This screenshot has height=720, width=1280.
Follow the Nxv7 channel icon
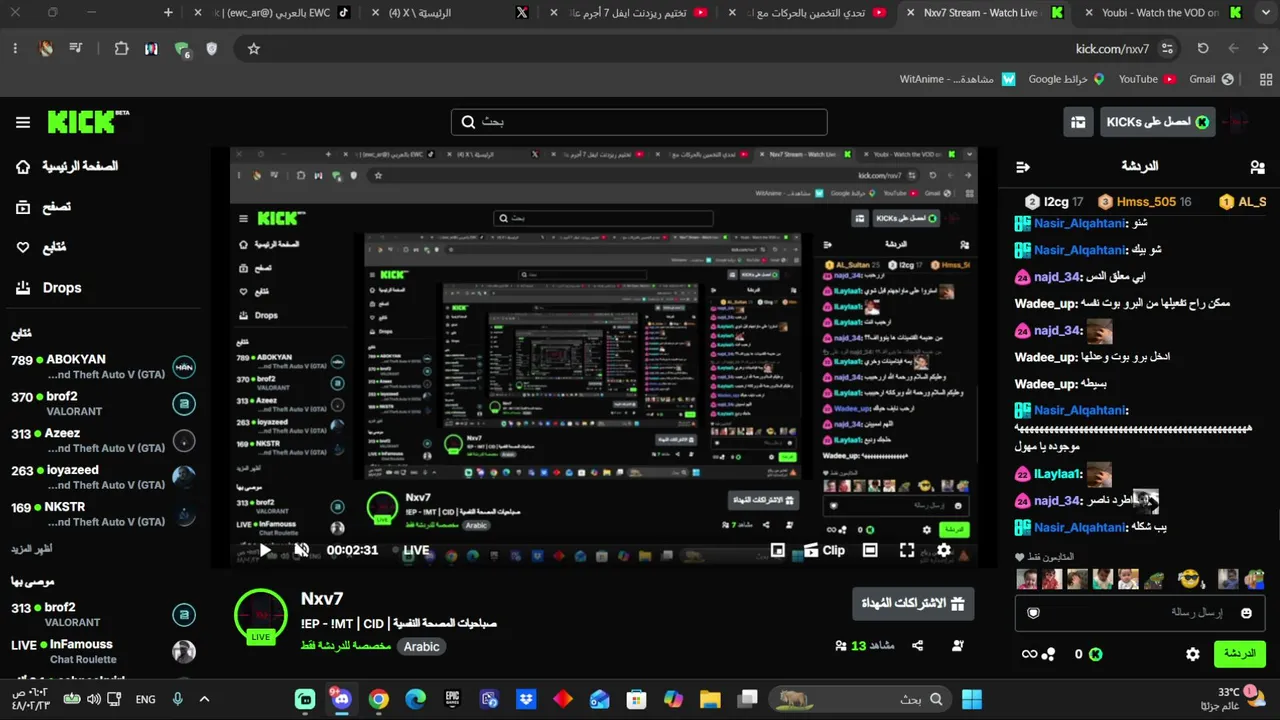pos(958,646)
